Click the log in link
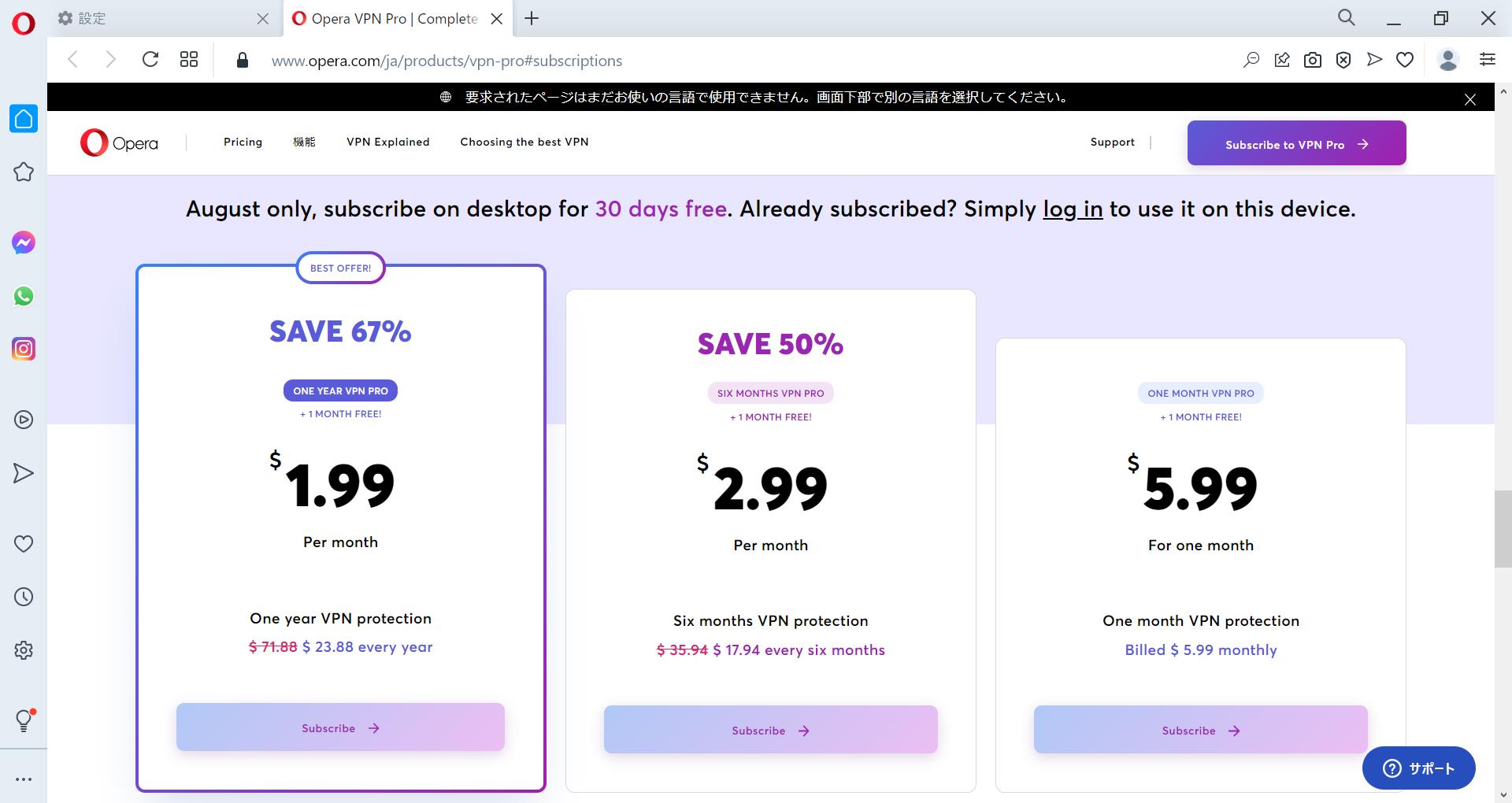Screen dimensions: 1512x803 pyautogui.click(x=1072, y=209)
